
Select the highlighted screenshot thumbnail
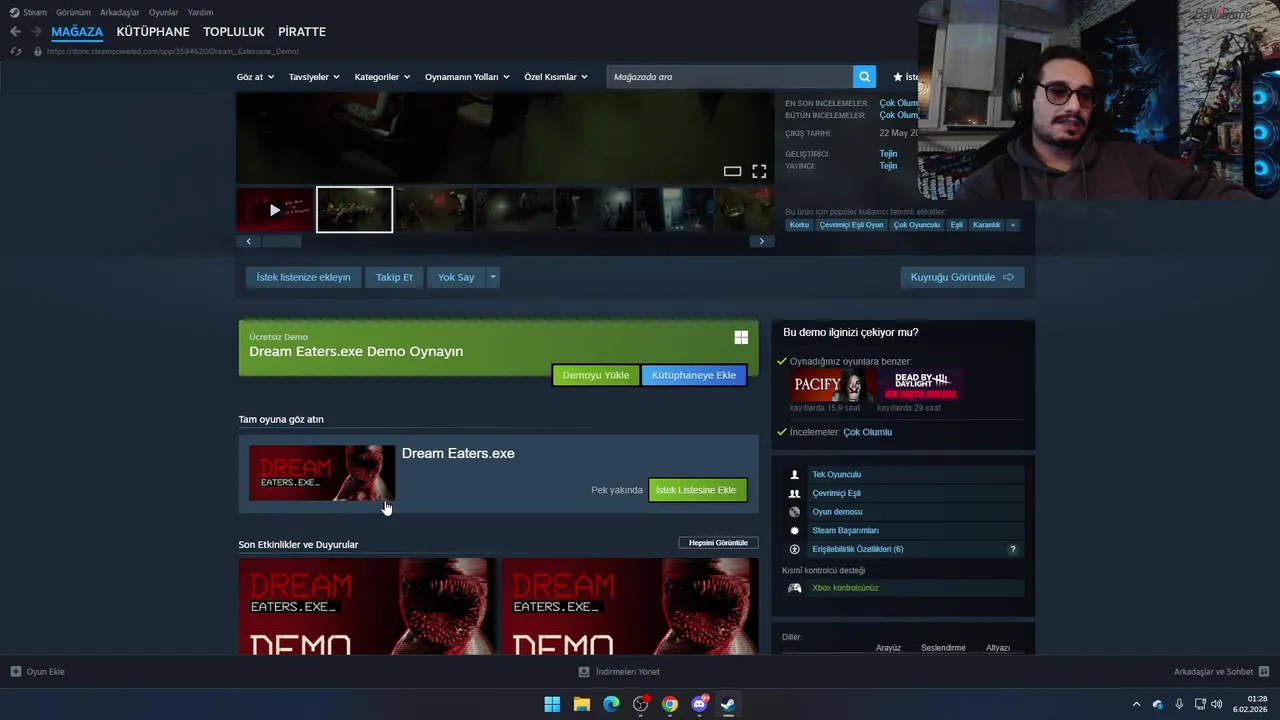click(x=354, y=210)
